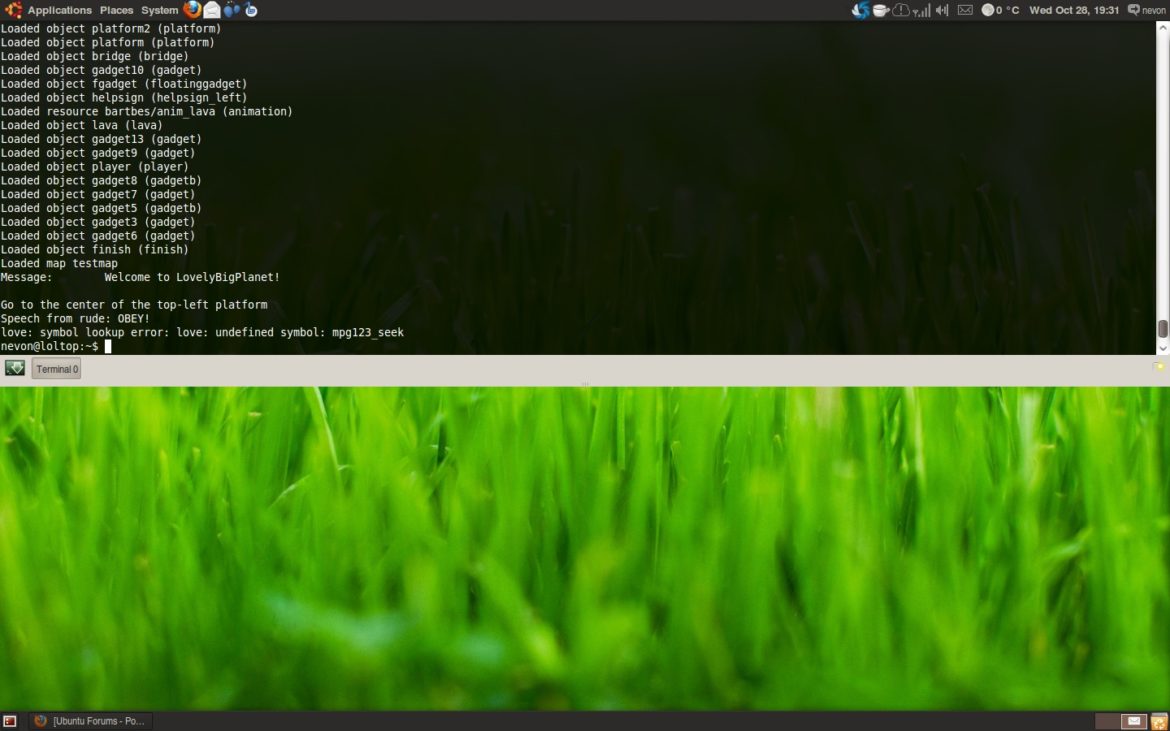Click the coffee cup tray icon
This screenshot has height=731, width=1170.
[879, 9]
